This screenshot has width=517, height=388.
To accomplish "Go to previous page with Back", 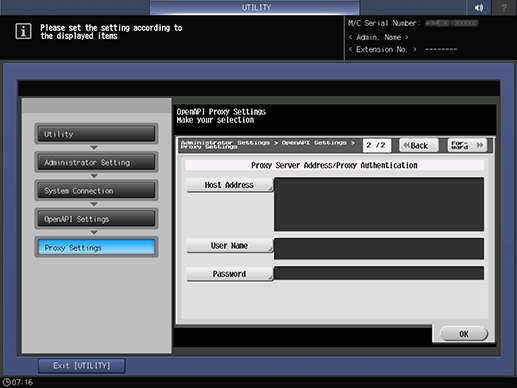I will [x=419, y=145].
